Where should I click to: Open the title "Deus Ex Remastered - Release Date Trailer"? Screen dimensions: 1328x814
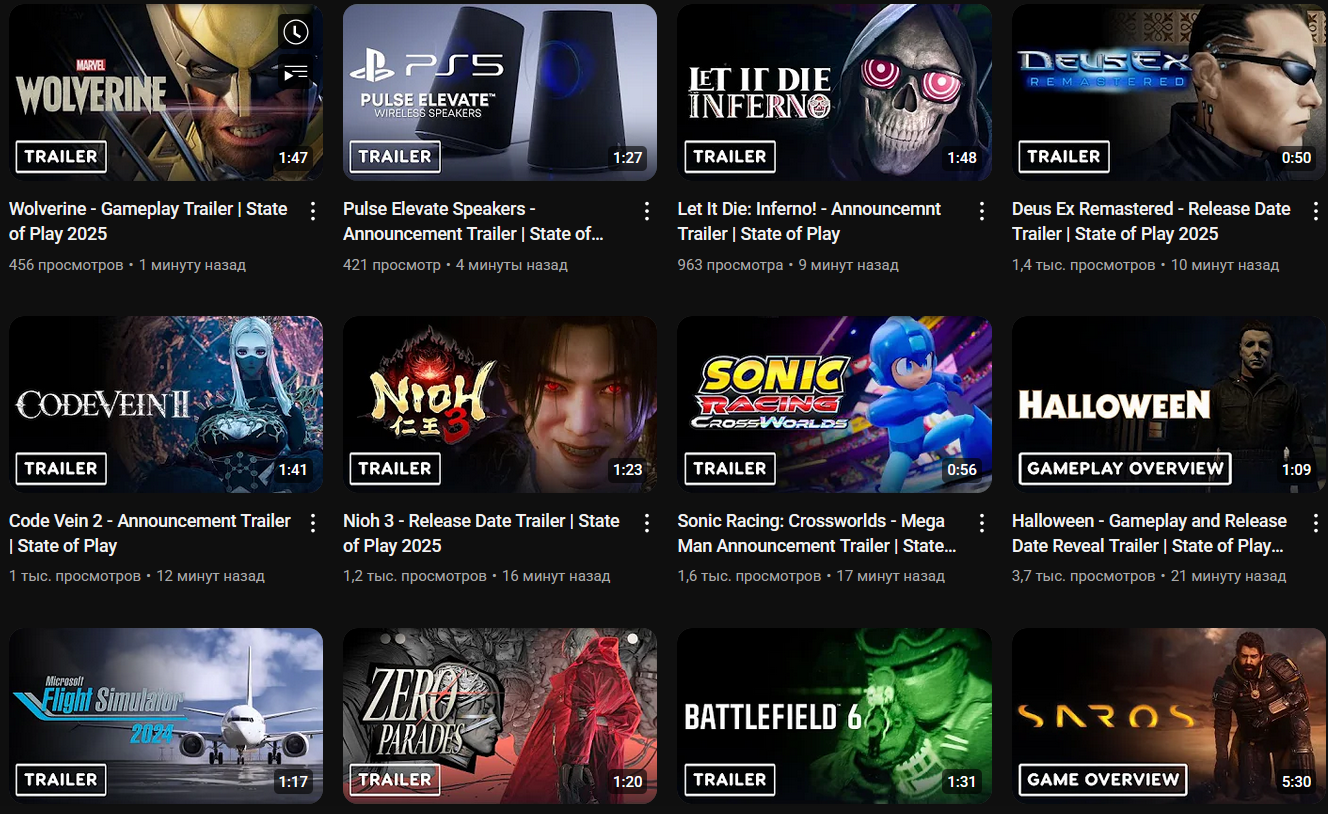pyautogui.click(x=1151, y=221)
